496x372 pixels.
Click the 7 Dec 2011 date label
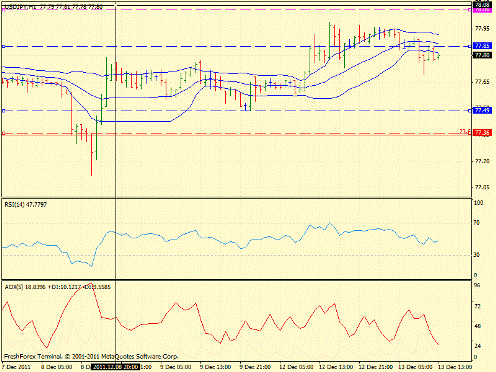17,367
